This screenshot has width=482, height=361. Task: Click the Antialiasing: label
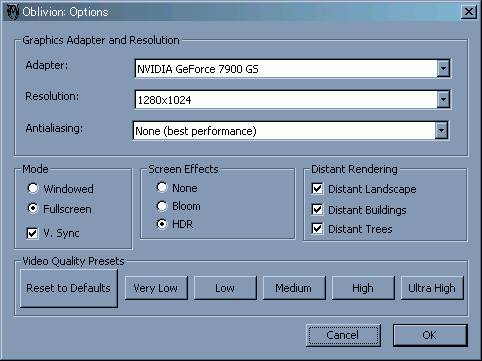pos(54,128)
